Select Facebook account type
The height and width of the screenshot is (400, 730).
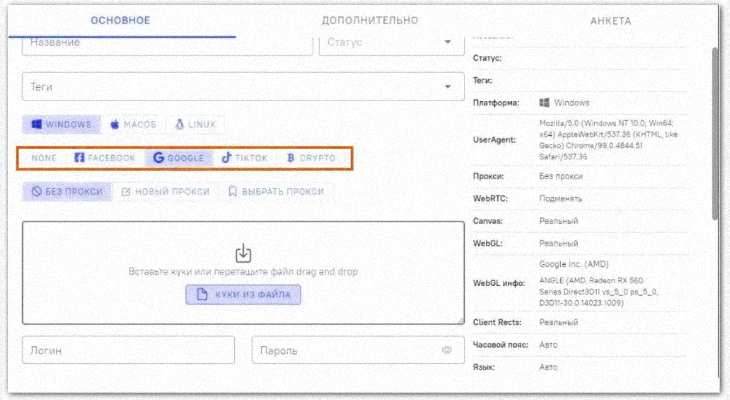[x=104, y=158]
